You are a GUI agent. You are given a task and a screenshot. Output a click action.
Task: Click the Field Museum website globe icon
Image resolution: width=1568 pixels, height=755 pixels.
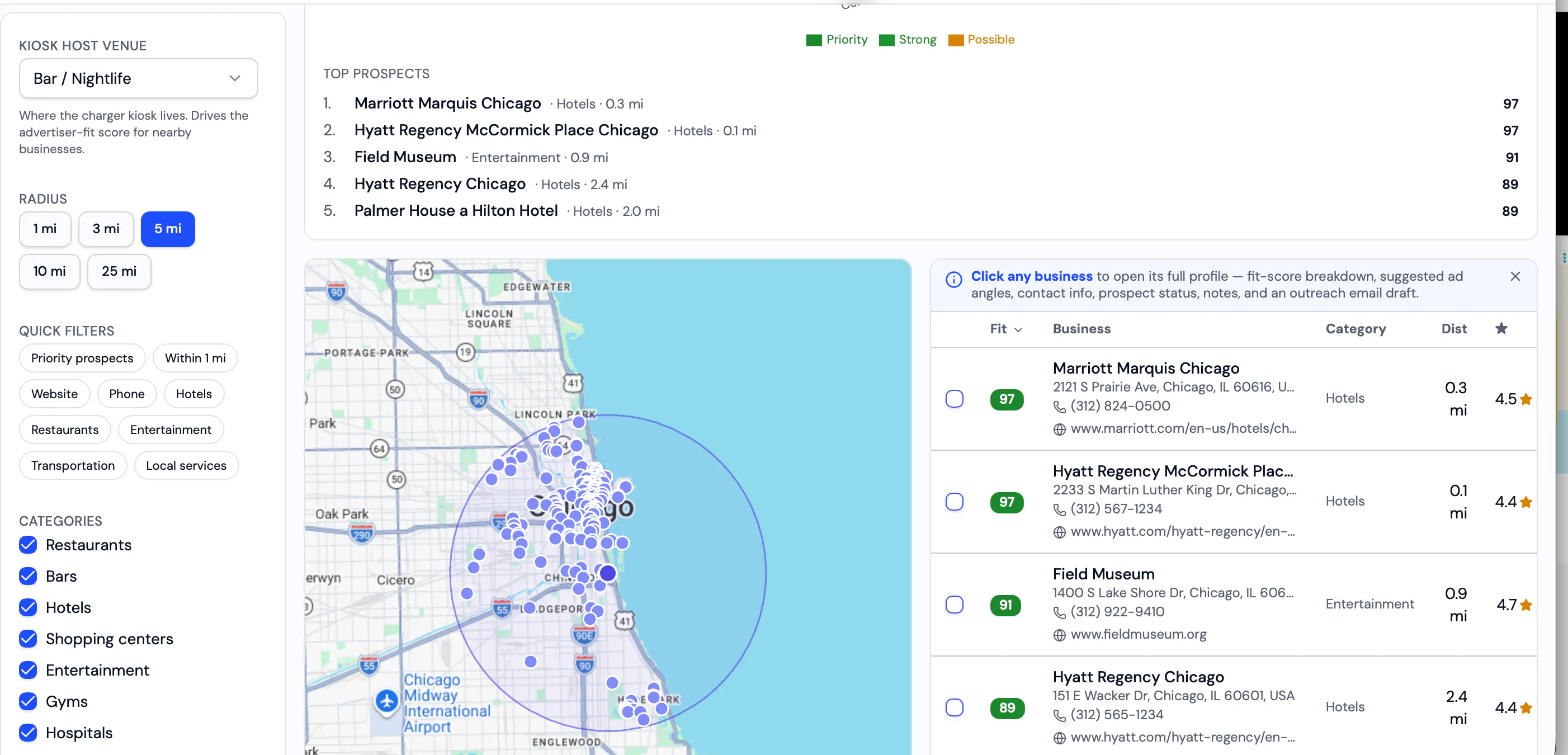1059,635
